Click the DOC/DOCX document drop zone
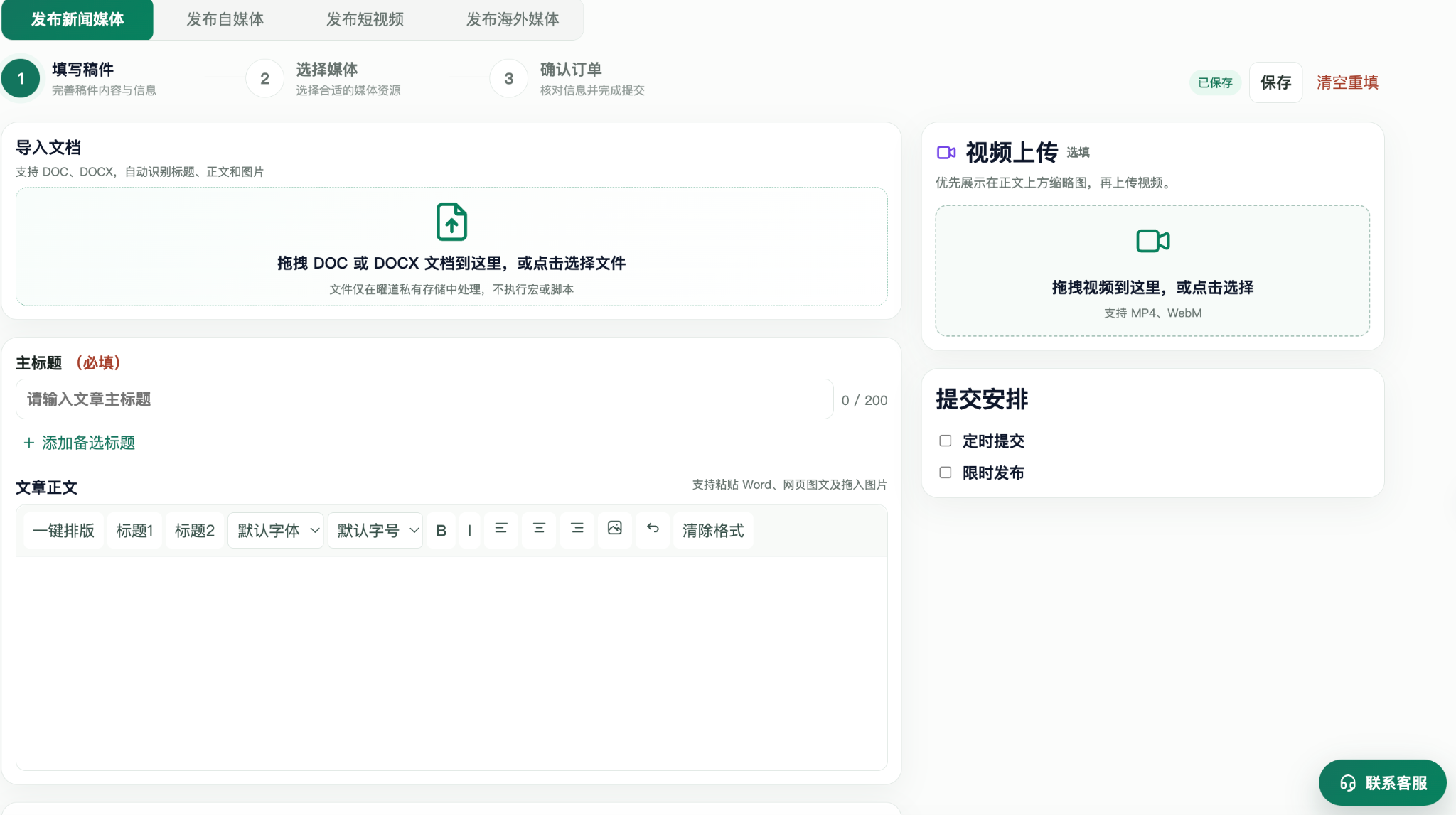1456x815 pixels. coord(451,247)
